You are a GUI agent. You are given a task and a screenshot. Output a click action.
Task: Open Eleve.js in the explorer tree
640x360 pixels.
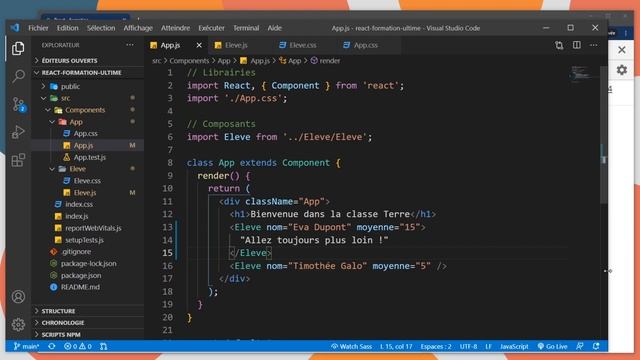pyautogui.click(x=88, y=193)
